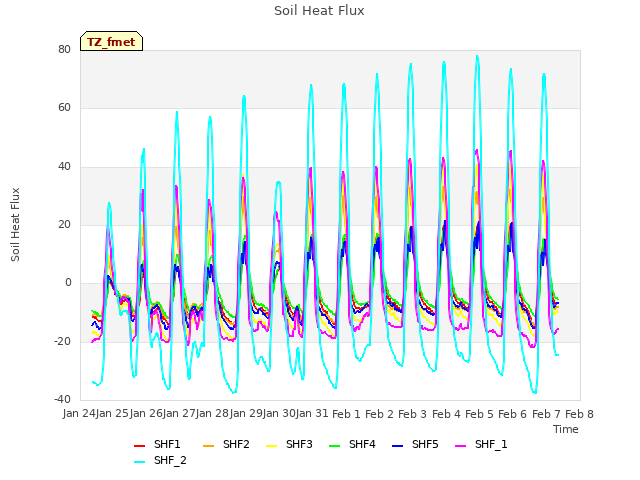Screen dimensions: 640x480
Task: Click the 20 y-axis tick label
Action: pyautogui.click(x=64, y=224)
